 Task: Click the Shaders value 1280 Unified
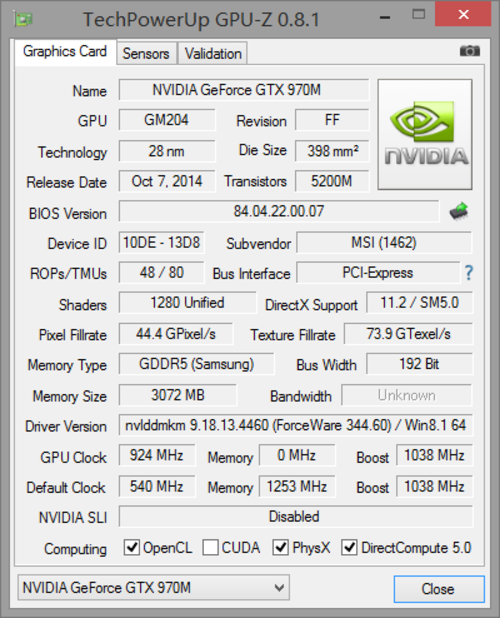(188, 303)
